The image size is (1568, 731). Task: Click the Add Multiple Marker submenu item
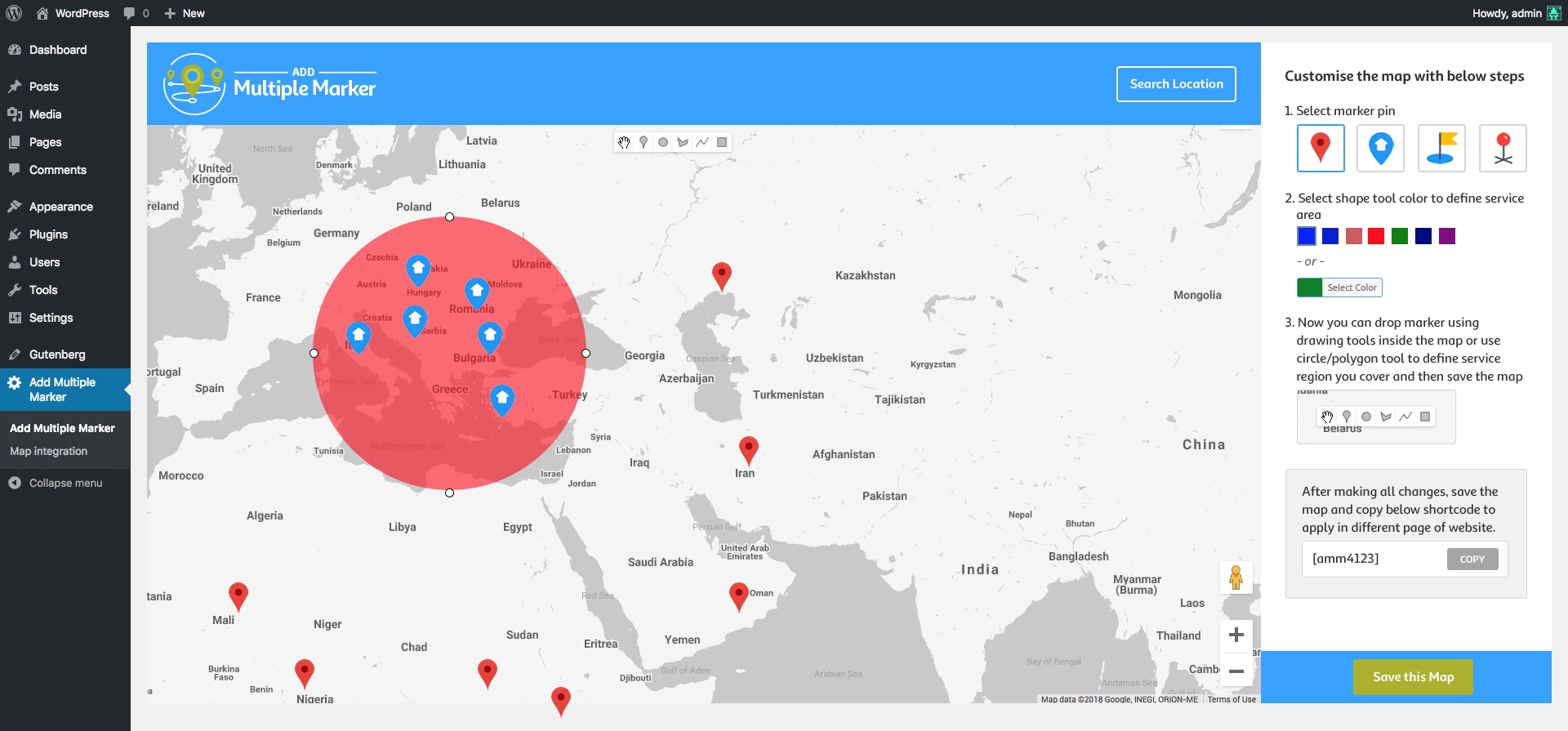point(62,428)
